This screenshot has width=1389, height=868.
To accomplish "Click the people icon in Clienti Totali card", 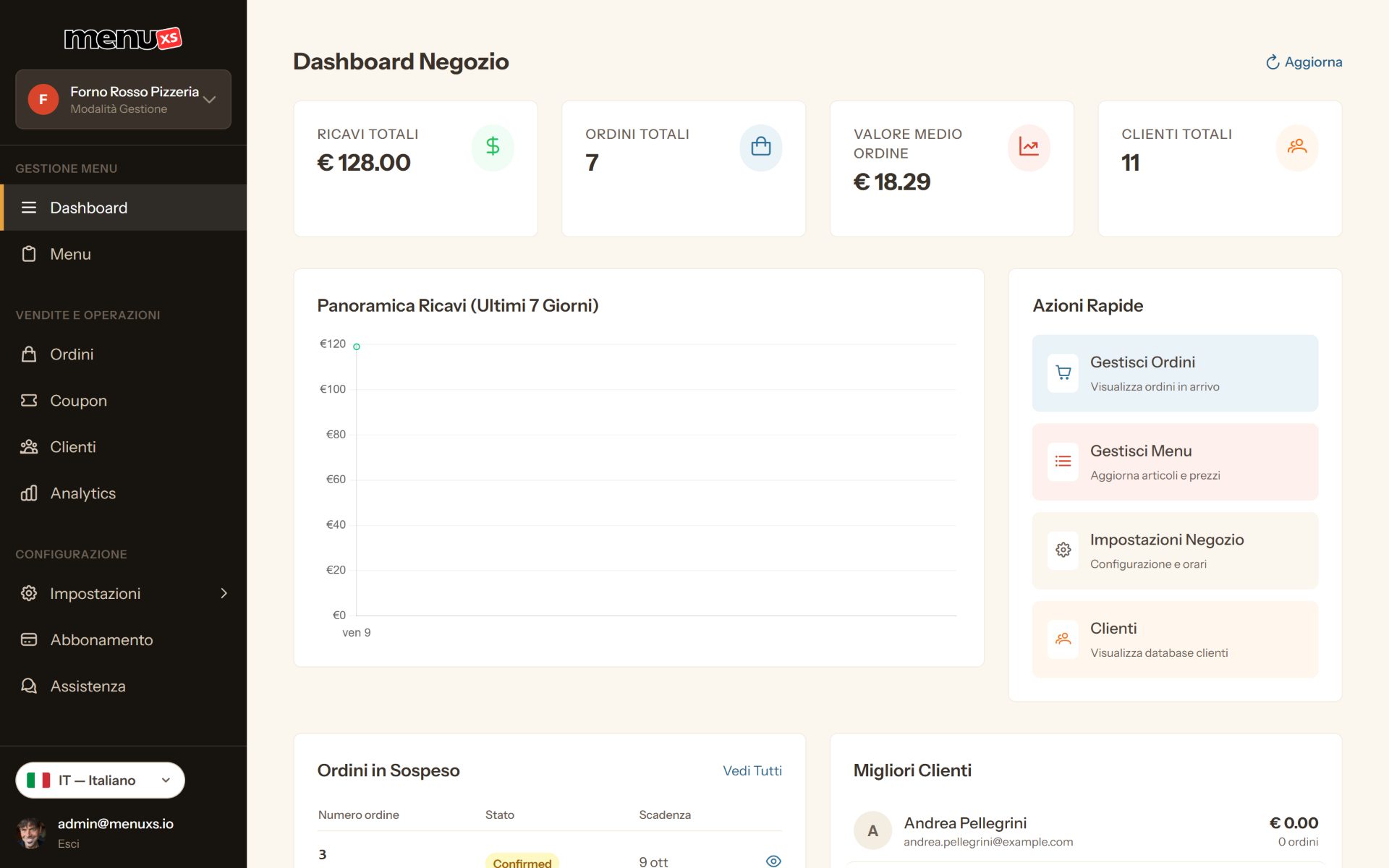I will [1297, 147].
